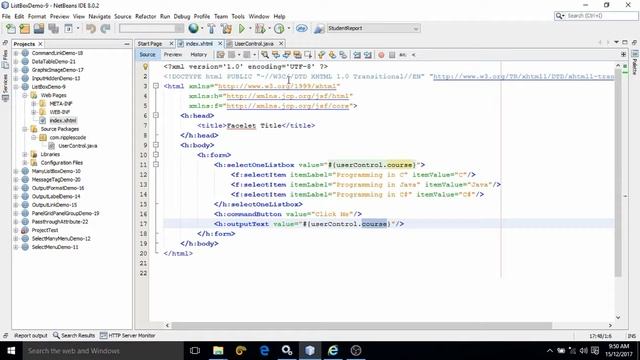
Task: Open the Navigate menu
Action: 100,16
